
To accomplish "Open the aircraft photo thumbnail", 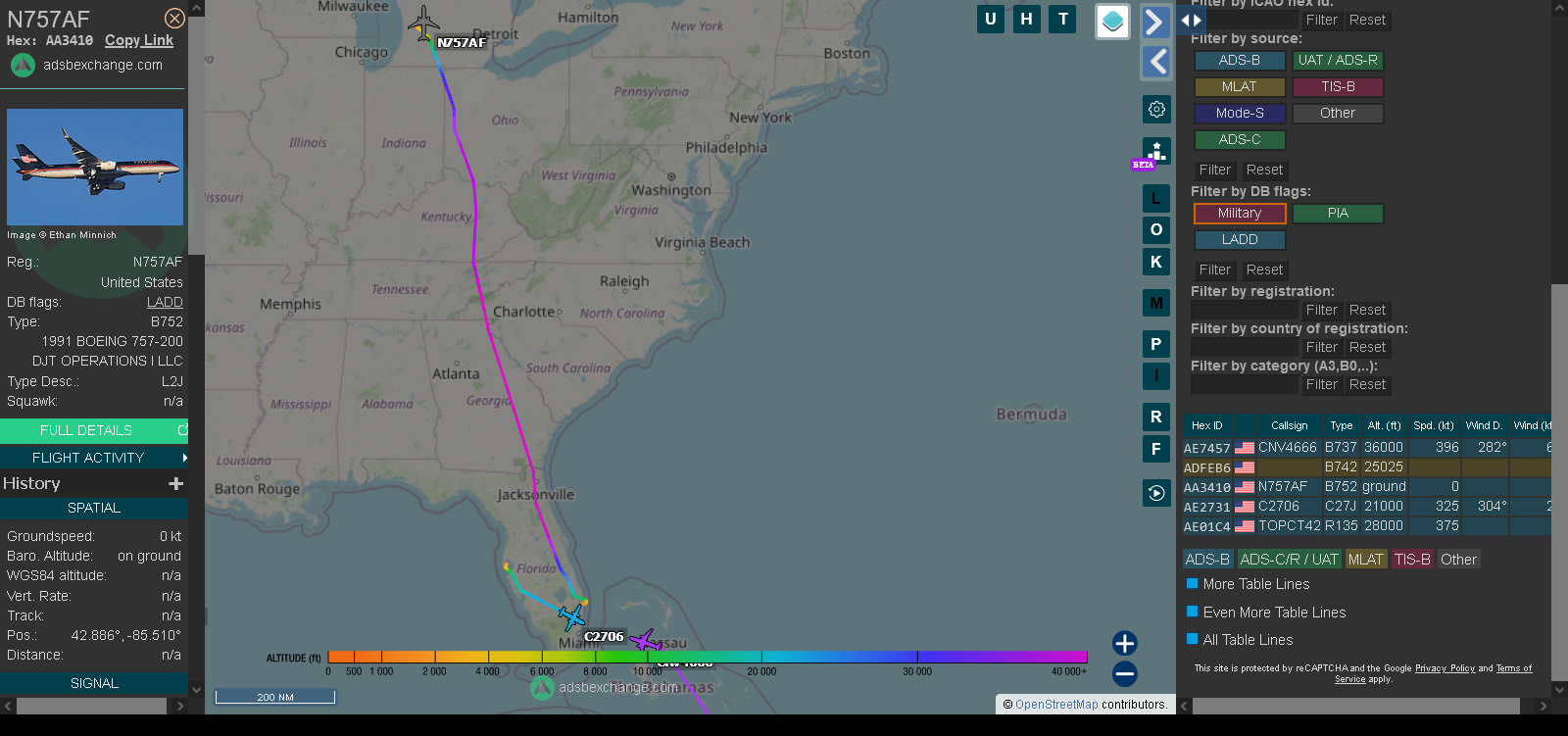I will click(x=95, y=167).
